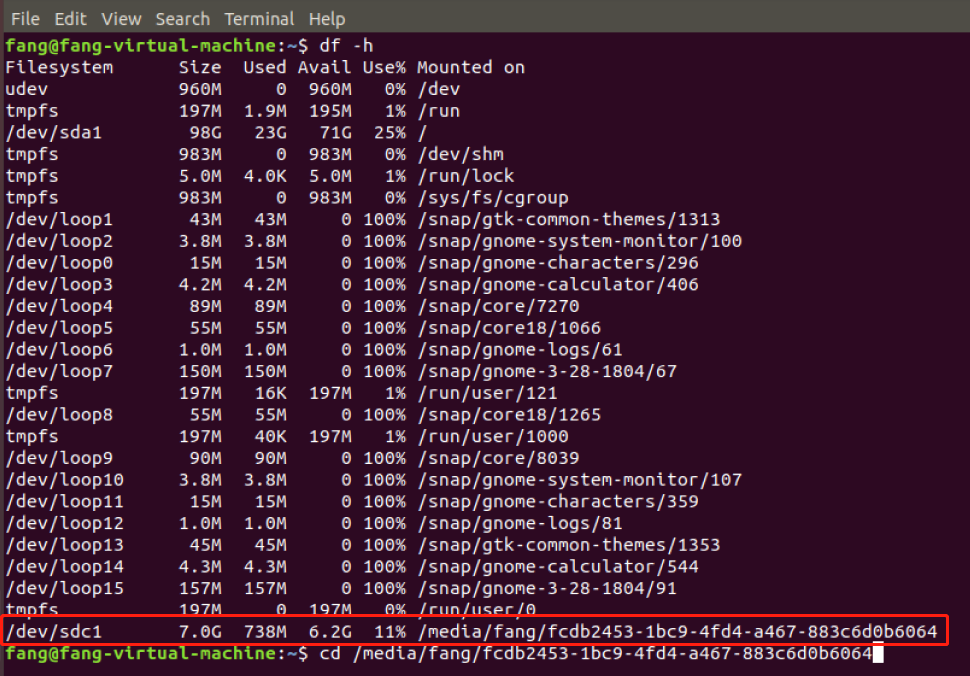The height and width of the screenshot is (676, 970).
Task: Click '/snap/gnome-system-monitor/107' path
Action: [580, 479]
